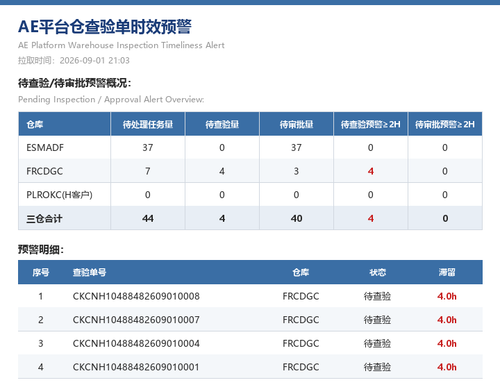
Task: Click the 待审批量 column header
Action: [296, 124]
